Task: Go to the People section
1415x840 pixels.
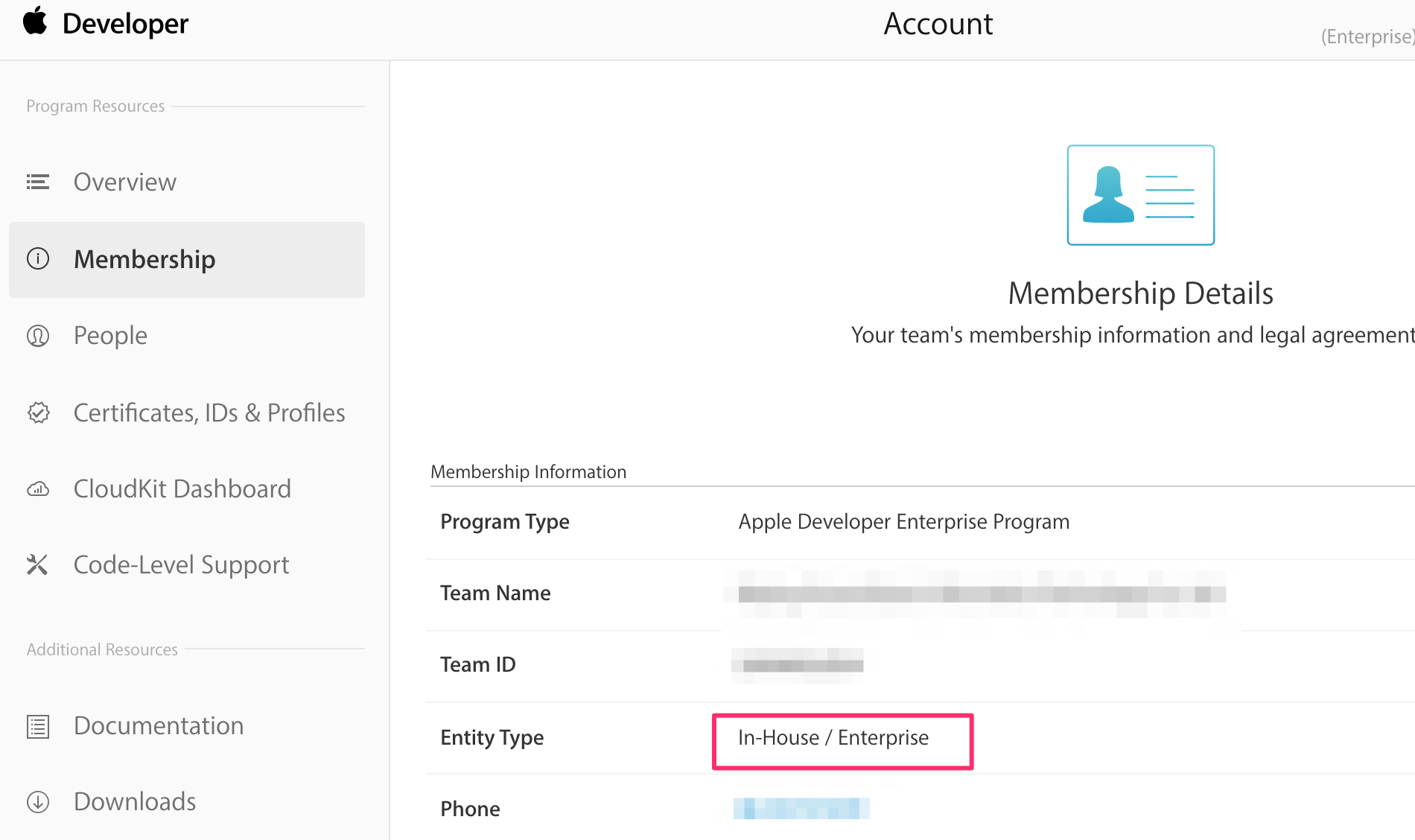Action: [x=110, y=336]
